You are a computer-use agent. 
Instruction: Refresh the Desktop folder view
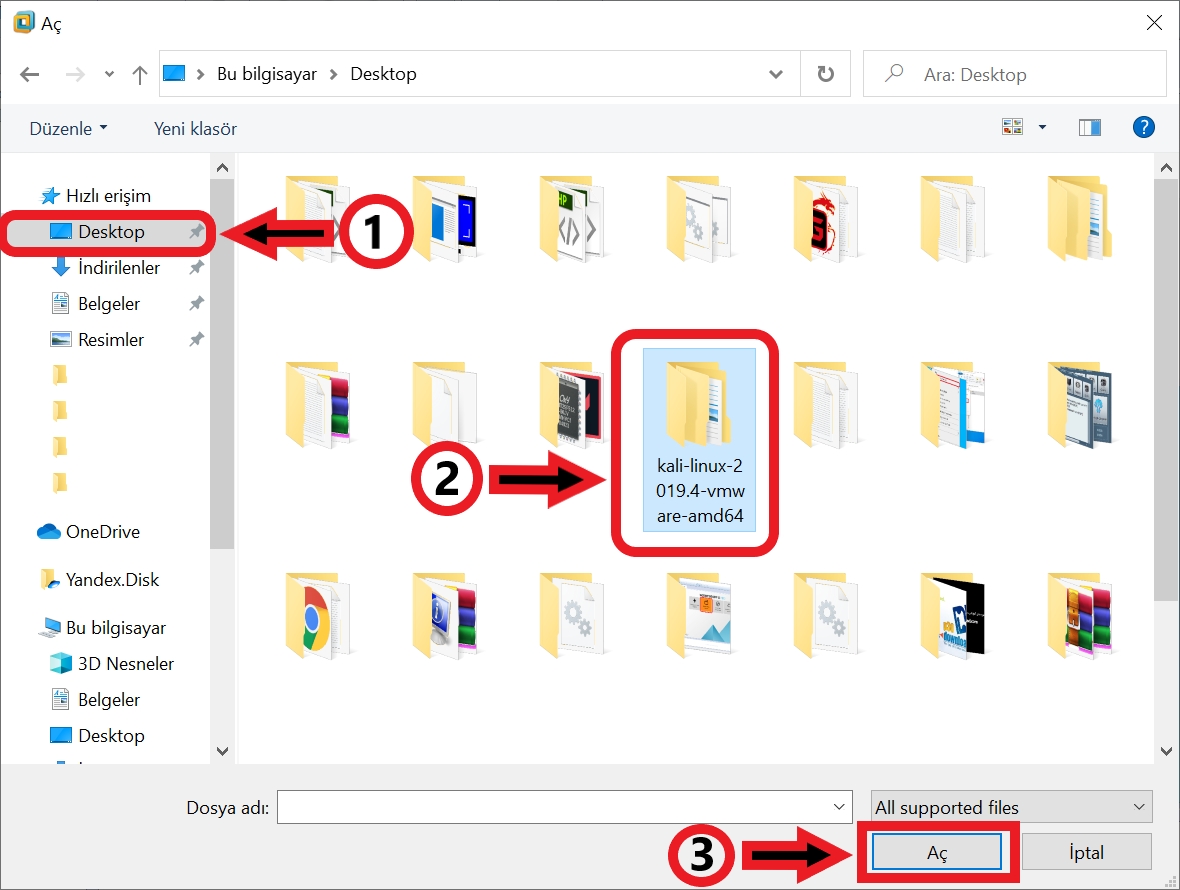(x=826, y=74)
